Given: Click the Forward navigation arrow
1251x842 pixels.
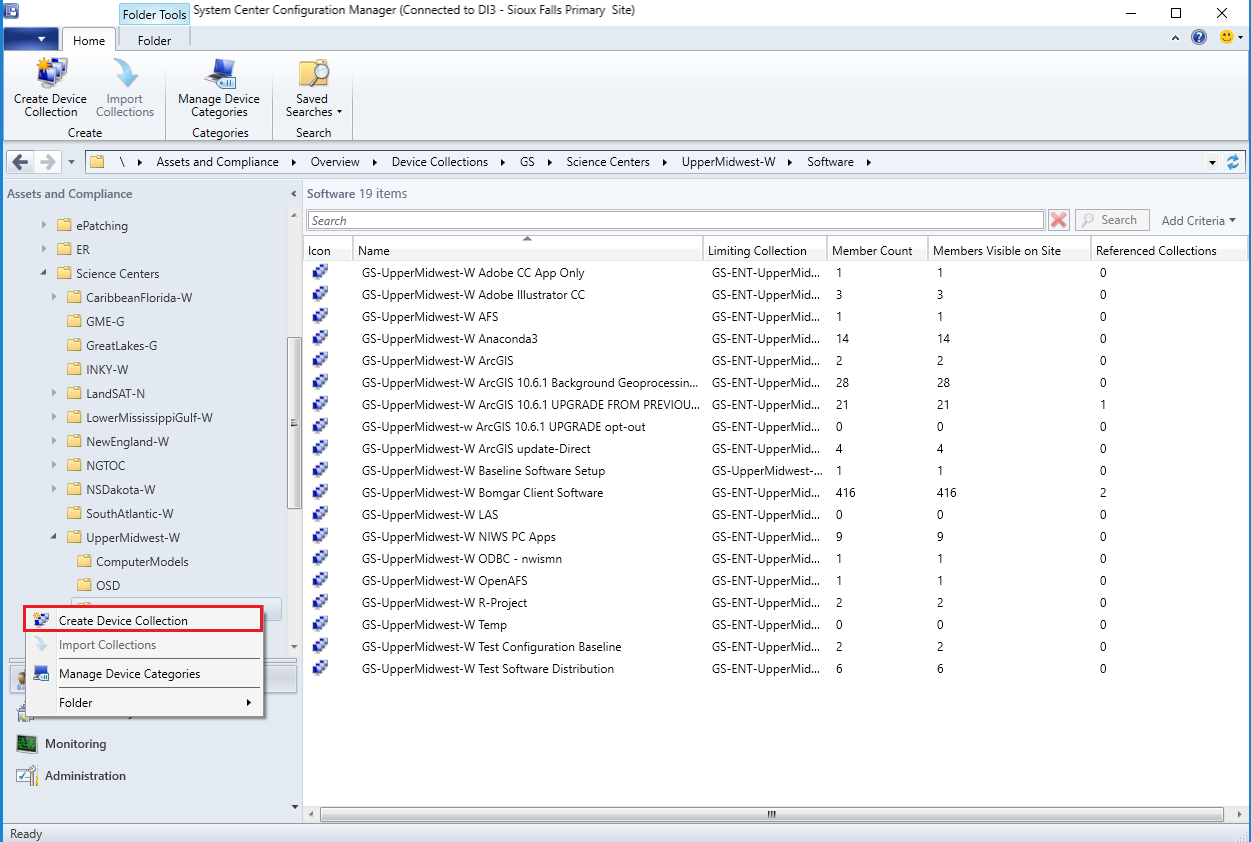Looking at the screenshot, I should coord(47,162).
